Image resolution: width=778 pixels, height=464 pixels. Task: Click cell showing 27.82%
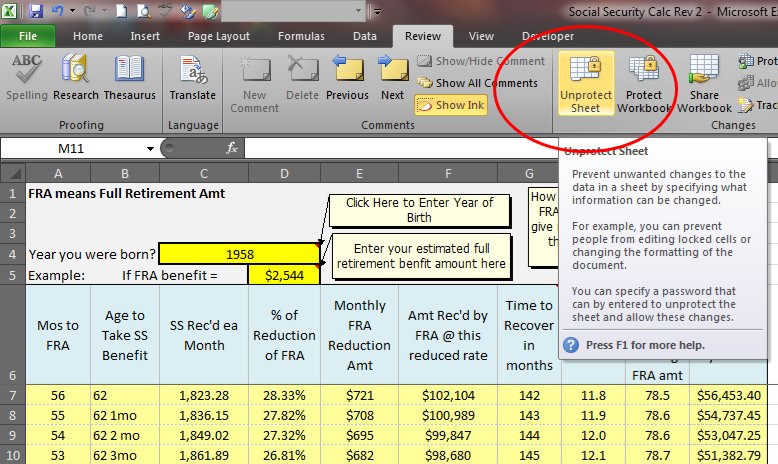coord(284,415)
